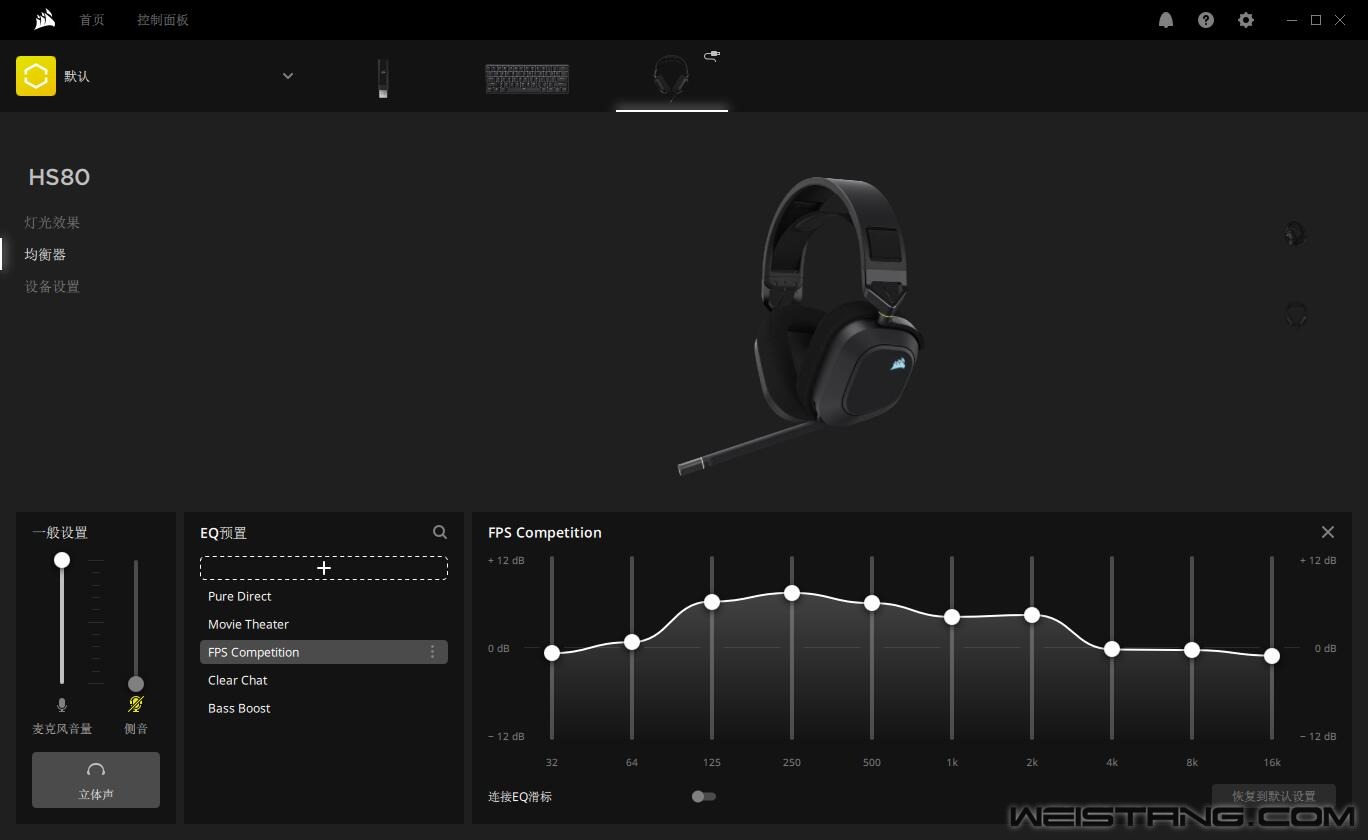Click the sidetone slider handle
1368x840 pixels.
(x=136, y=684)
